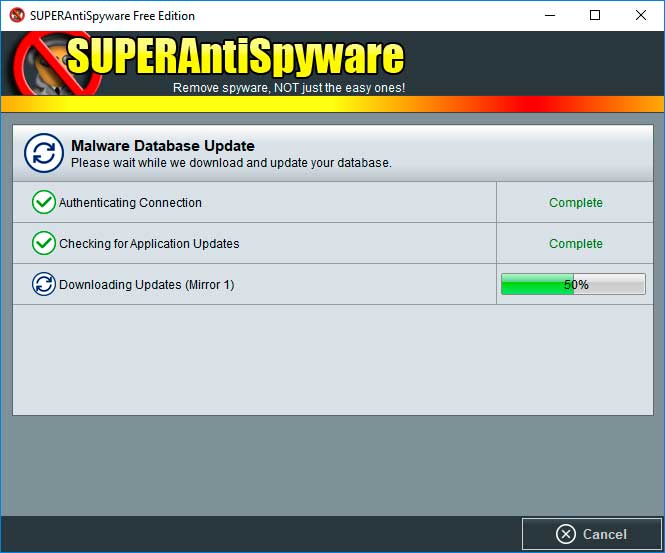Click the Complete status for Authenticating Connection
665x553 pixels.
pyautogui.click(x=576, y=203)
